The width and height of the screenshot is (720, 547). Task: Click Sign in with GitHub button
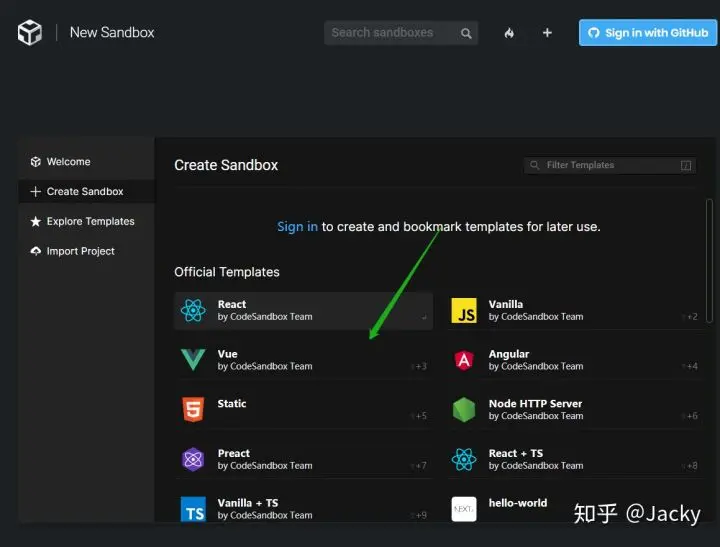click(x=648, y=33)
